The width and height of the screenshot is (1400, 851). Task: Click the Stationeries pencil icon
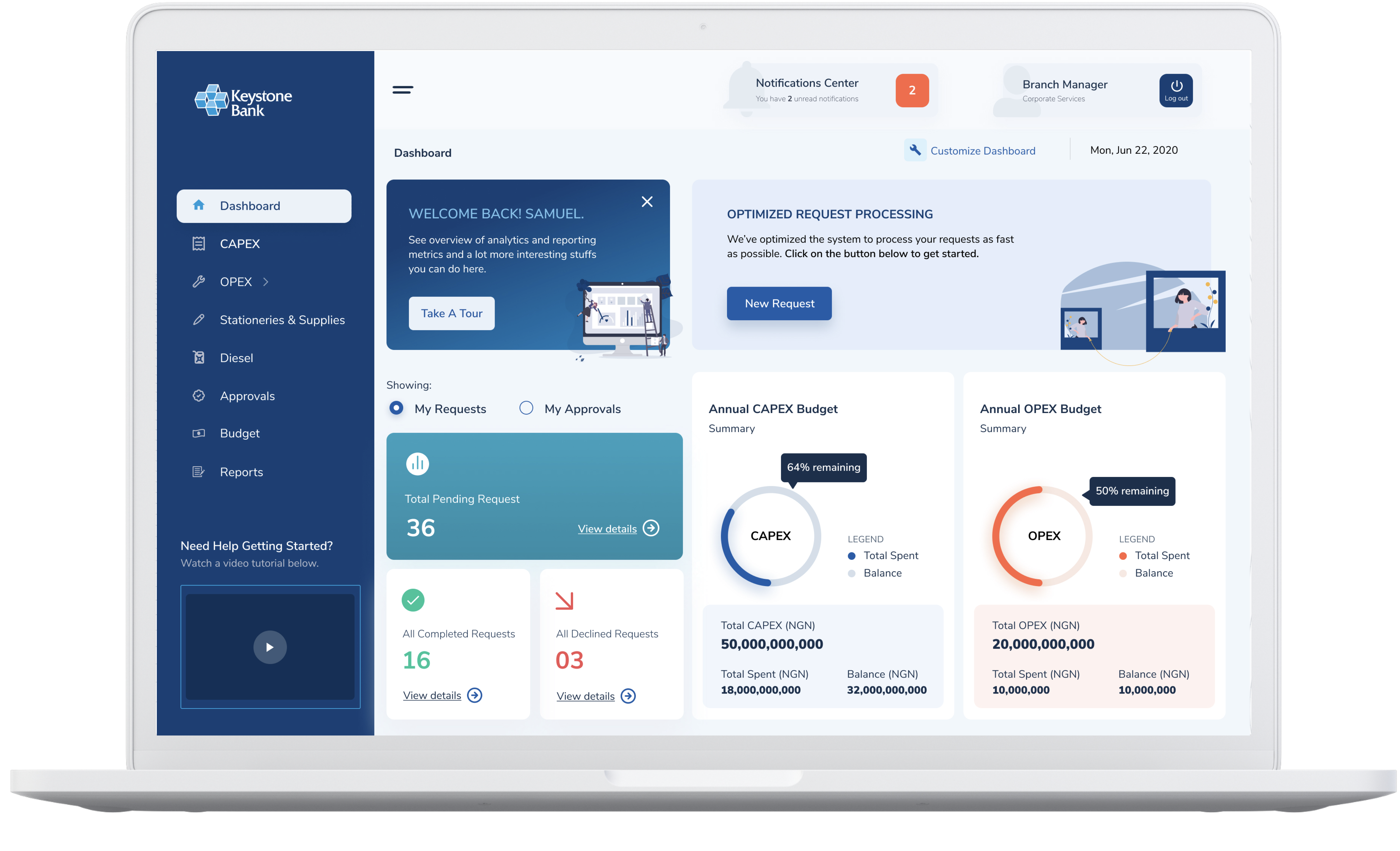[x=198, y=320]
